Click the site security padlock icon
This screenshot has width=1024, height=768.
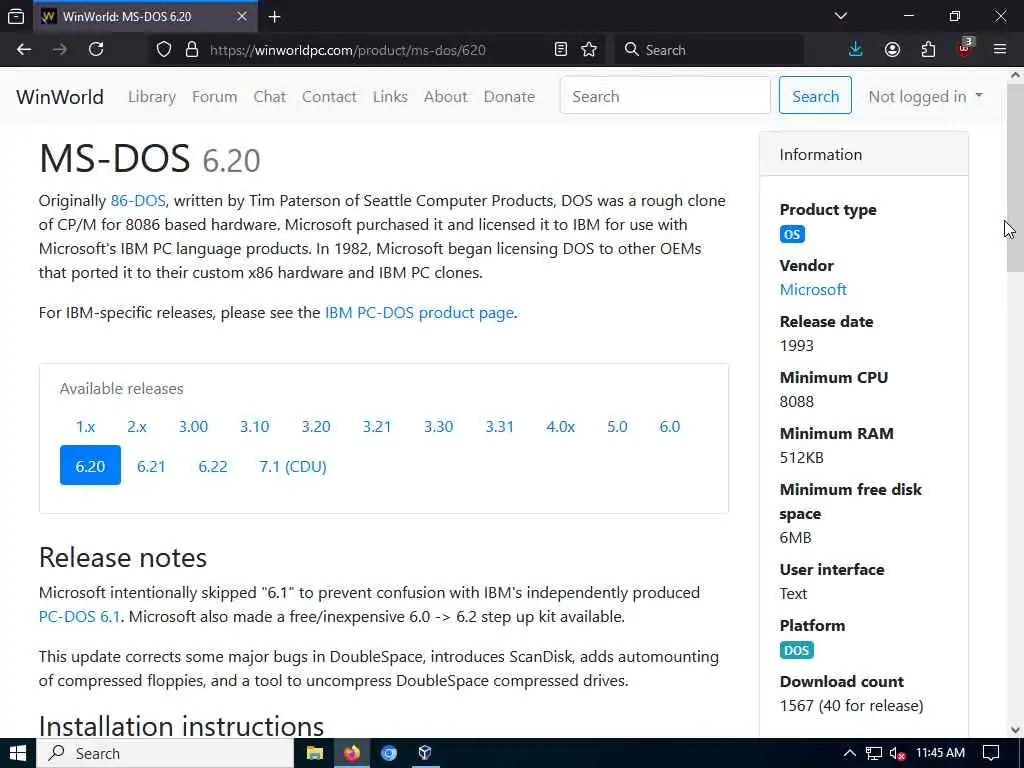click(x=191, y=50)
